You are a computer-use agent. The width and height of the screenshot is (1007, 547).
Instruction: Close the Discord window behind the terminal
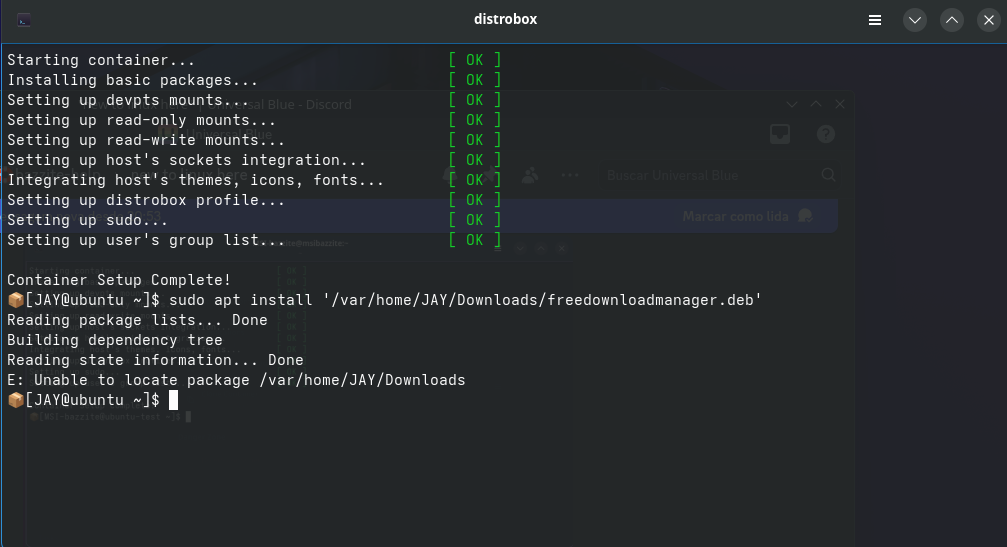(840, 104)
